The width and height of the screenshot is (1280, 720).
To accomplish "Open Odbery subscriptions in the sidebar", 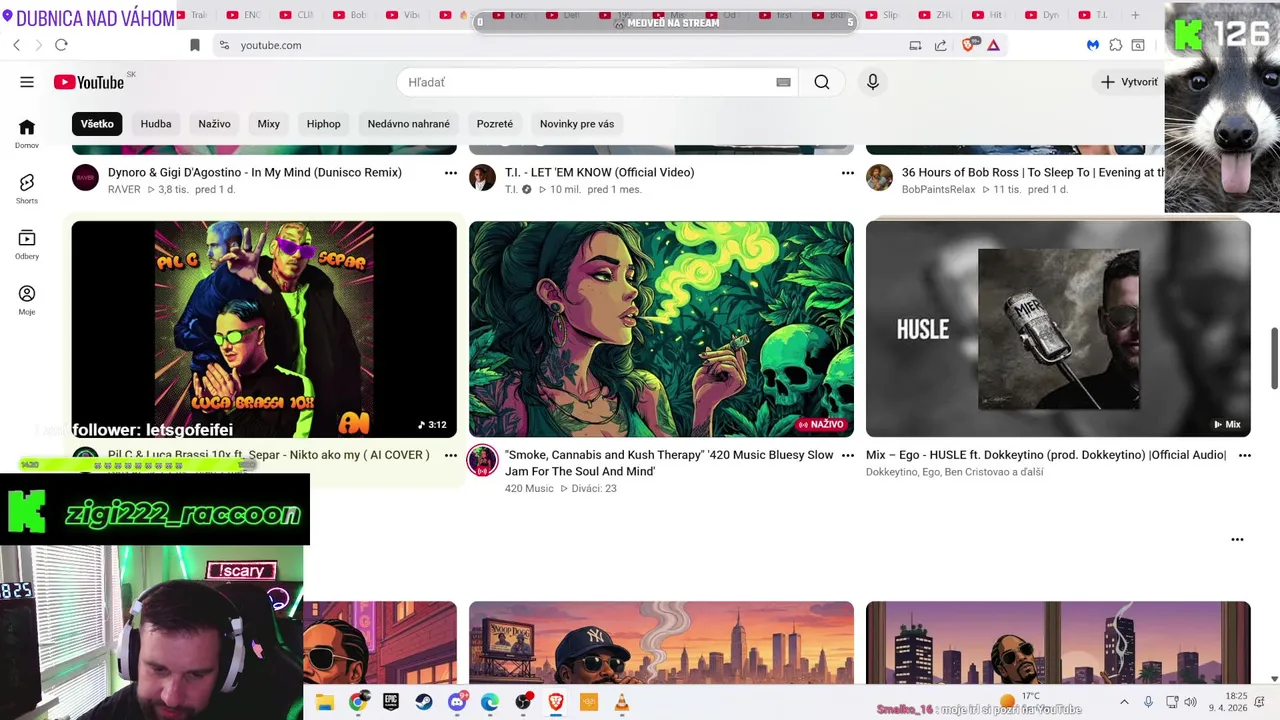I will click(27, 245).
